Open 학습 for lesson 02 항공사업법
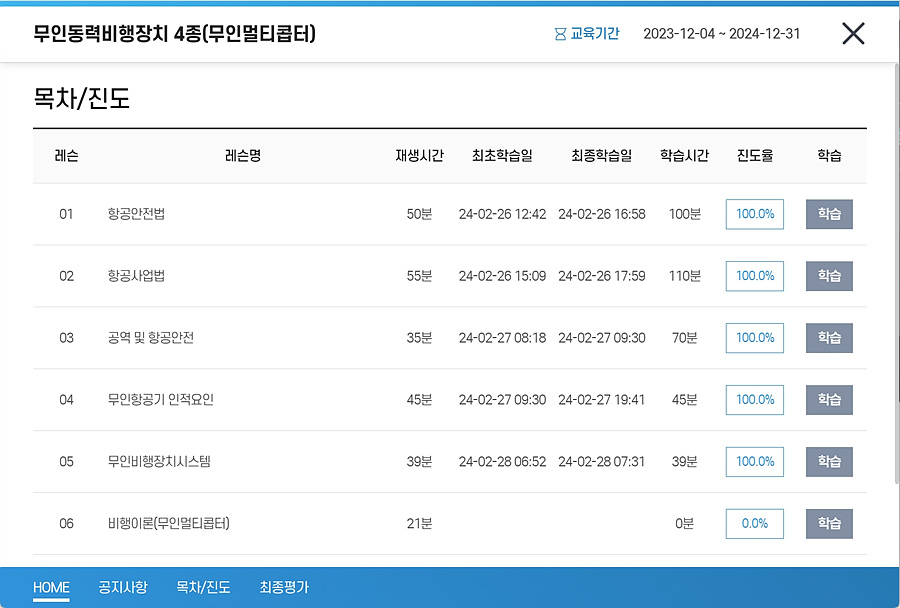 (x=829, y=276)
